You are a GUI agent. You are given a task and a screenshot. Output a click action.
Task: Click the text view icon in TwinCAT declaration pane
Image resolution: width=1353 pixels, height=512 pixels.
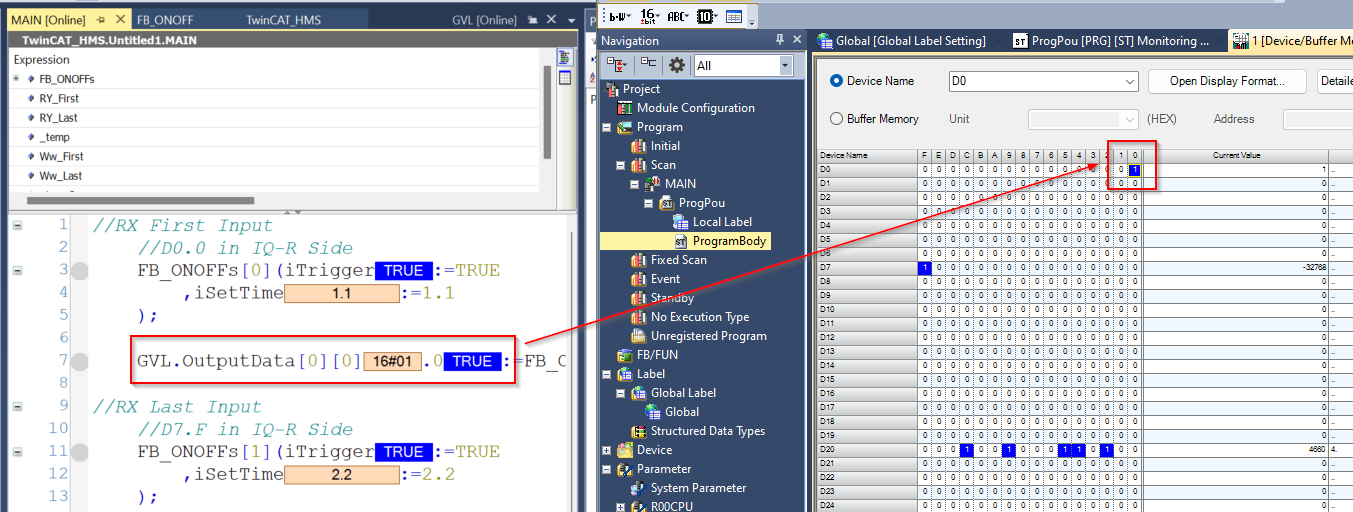tap(565, 58)
